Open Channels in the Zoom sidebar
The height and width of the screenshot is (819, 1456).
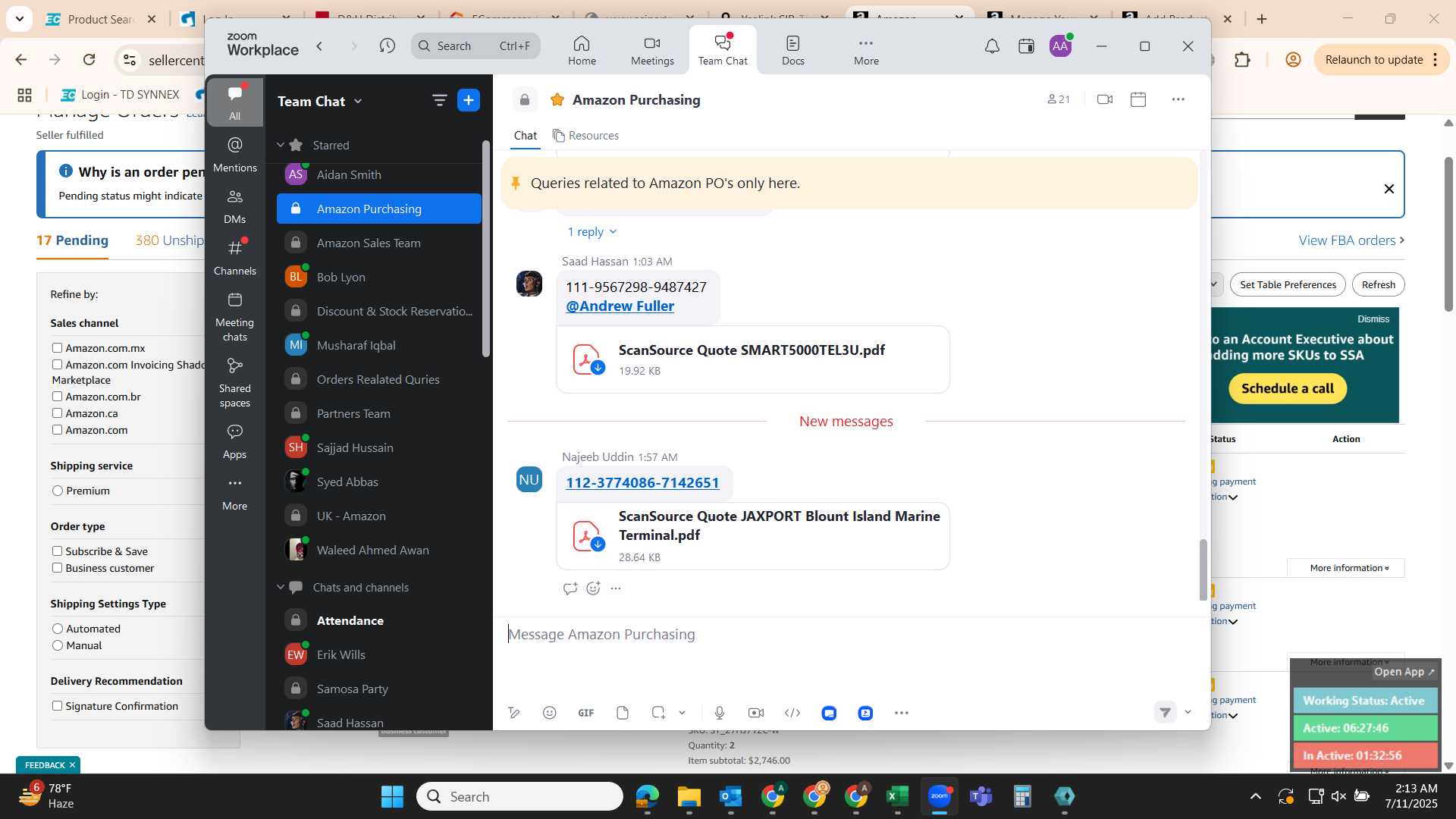[x=234, y=258]
